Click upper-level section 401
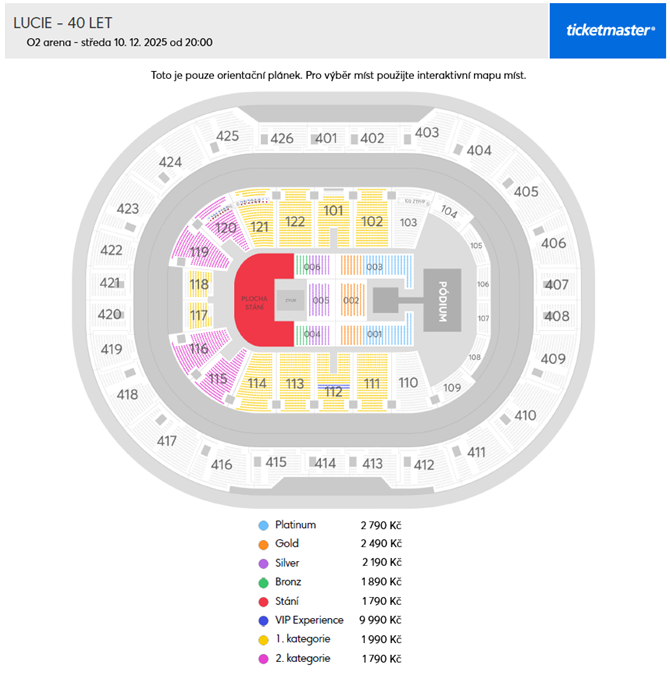Image resolution: width=670 pixels, height=679 pixels. coord(326,138)
